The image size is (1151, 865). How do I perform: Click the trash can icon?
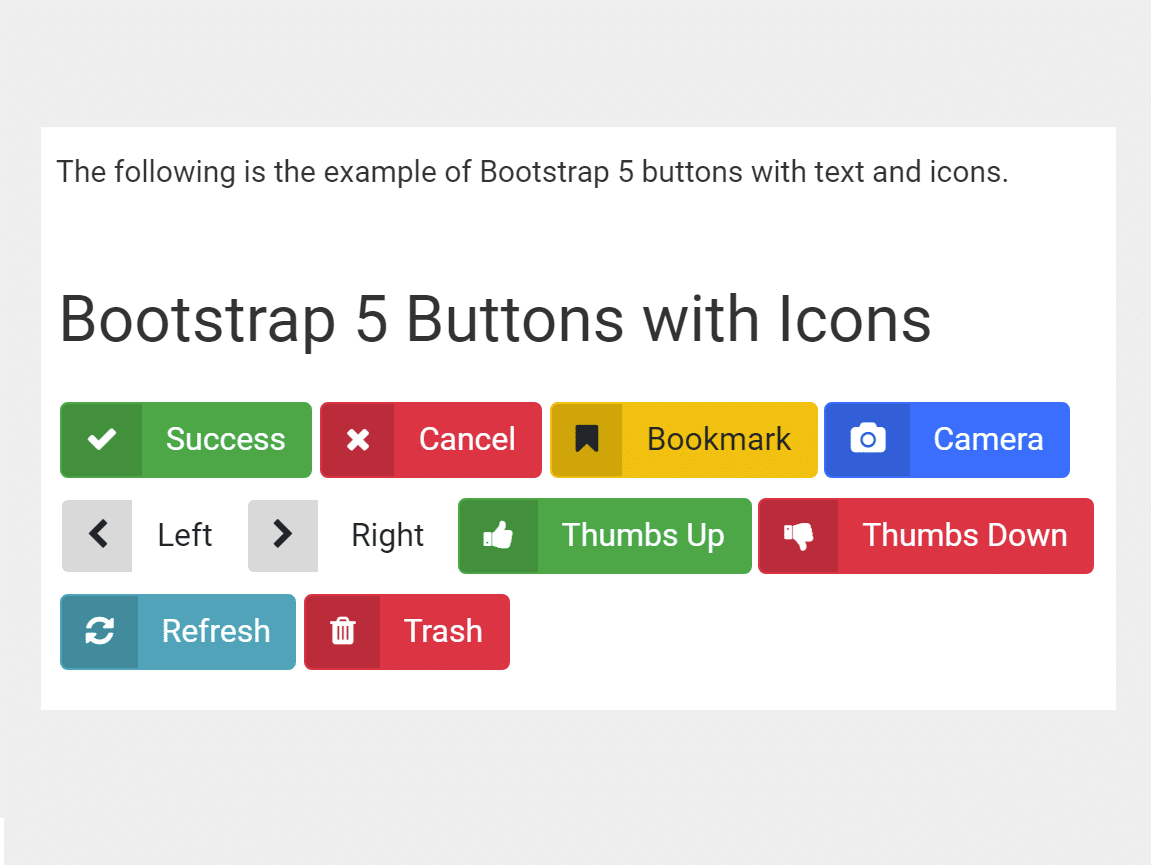(342, 631)
